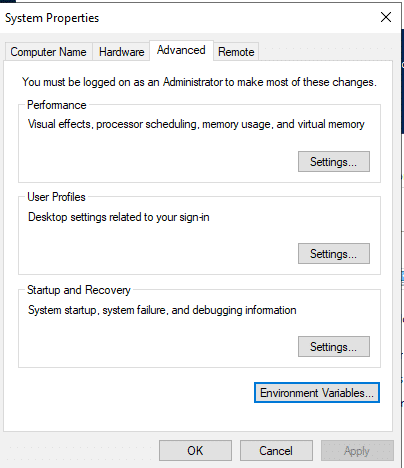
Task: Confirm with the OK button
Action: (195, 451)
